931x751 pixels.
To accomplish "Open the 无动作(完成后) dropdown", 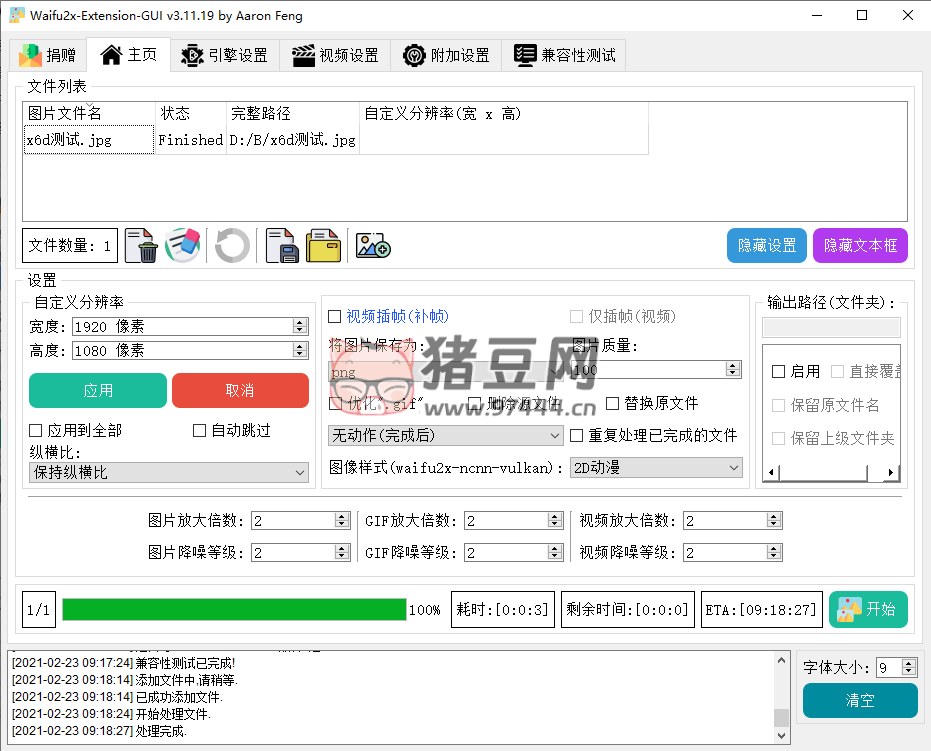I will [446, 436].
